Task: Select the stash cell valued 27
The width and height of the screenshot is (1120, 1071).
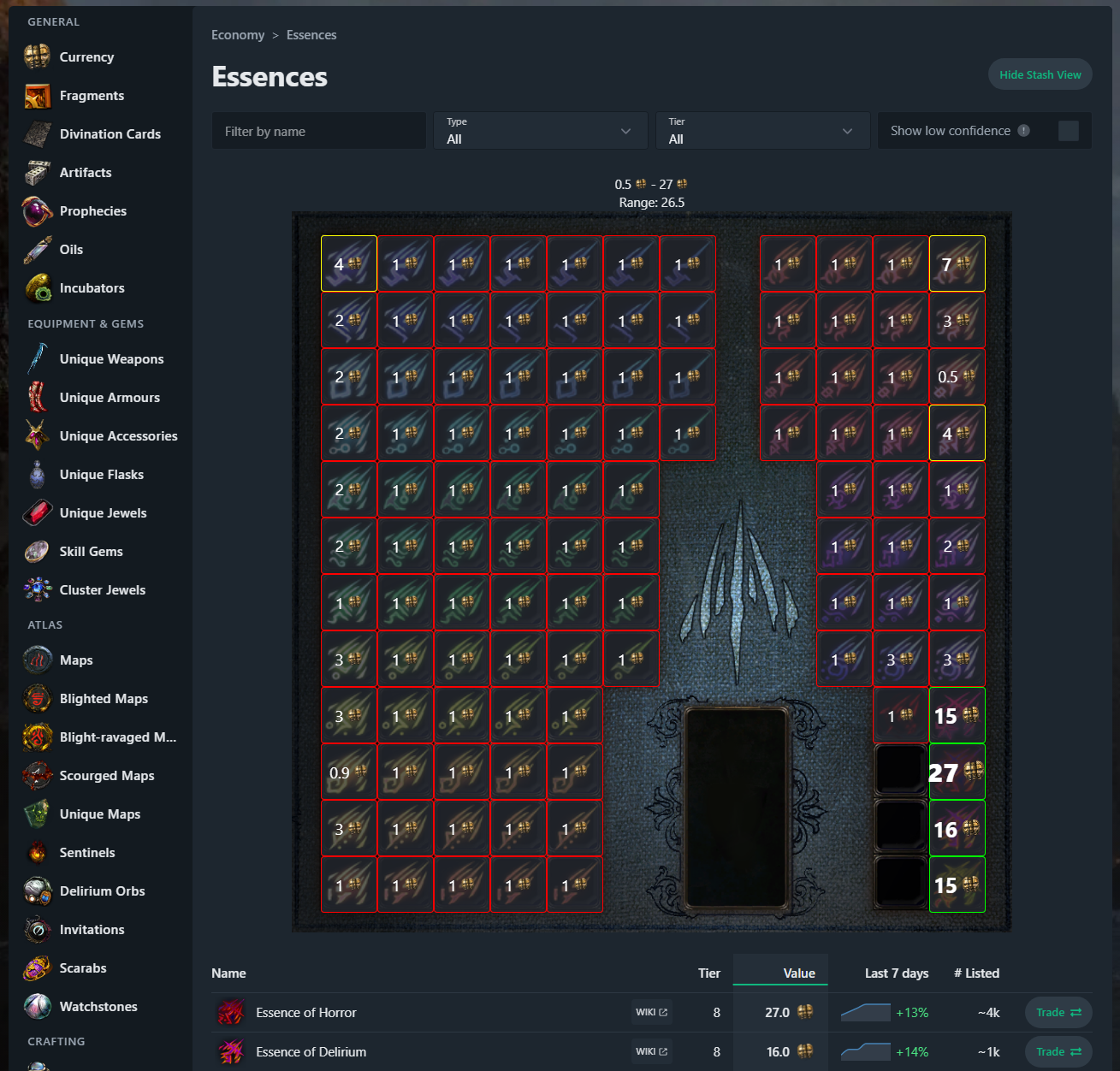Action: point(957,772)
